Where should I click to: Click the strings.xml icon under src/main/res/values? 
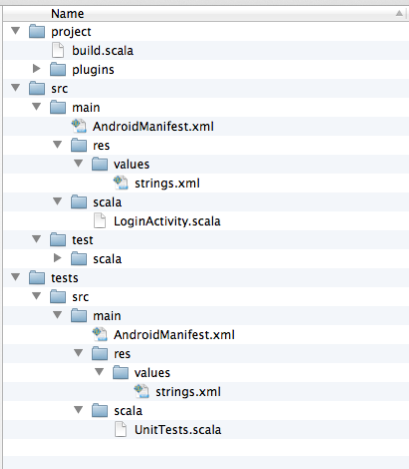pyautogui.click(x=120, y=183)
